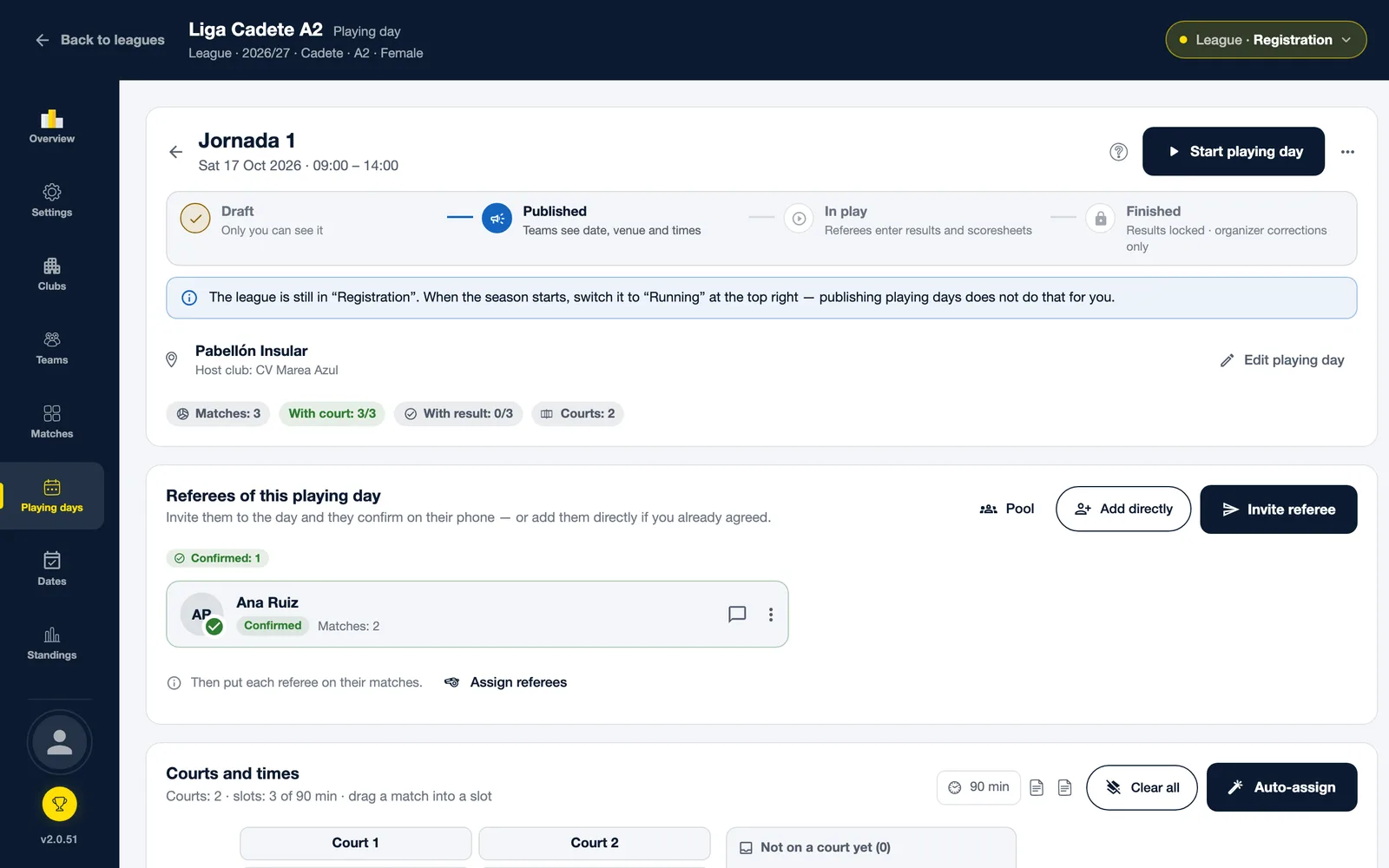Screen dimensions: 1389x868
Task: Open the 90 min slot duration selector
Action: tap(978, 787)
